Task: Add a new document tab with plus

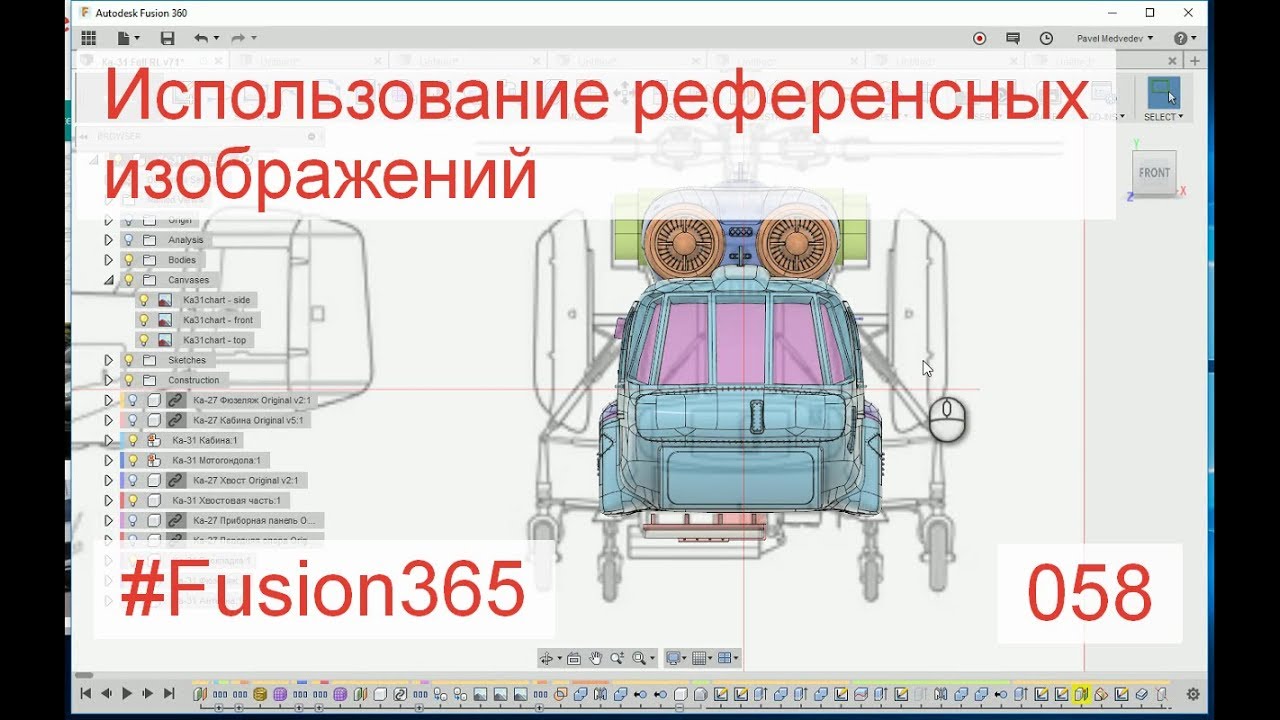Action: click(x=1195, y=61)
